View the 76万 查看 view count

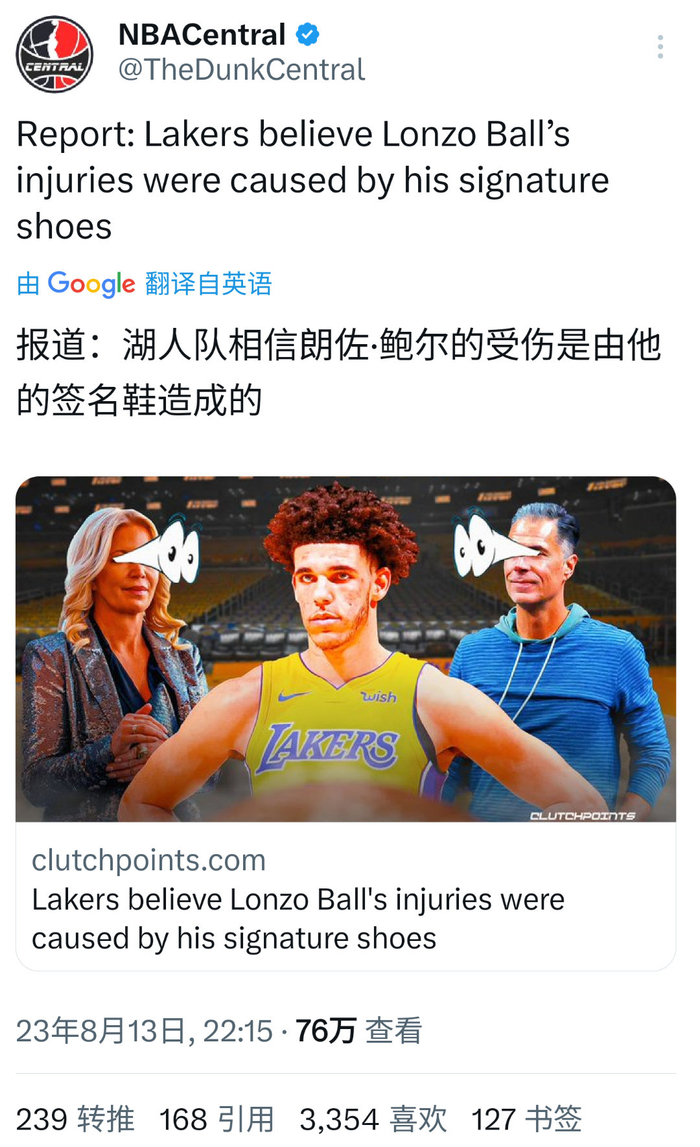(x=358, y=1031)
